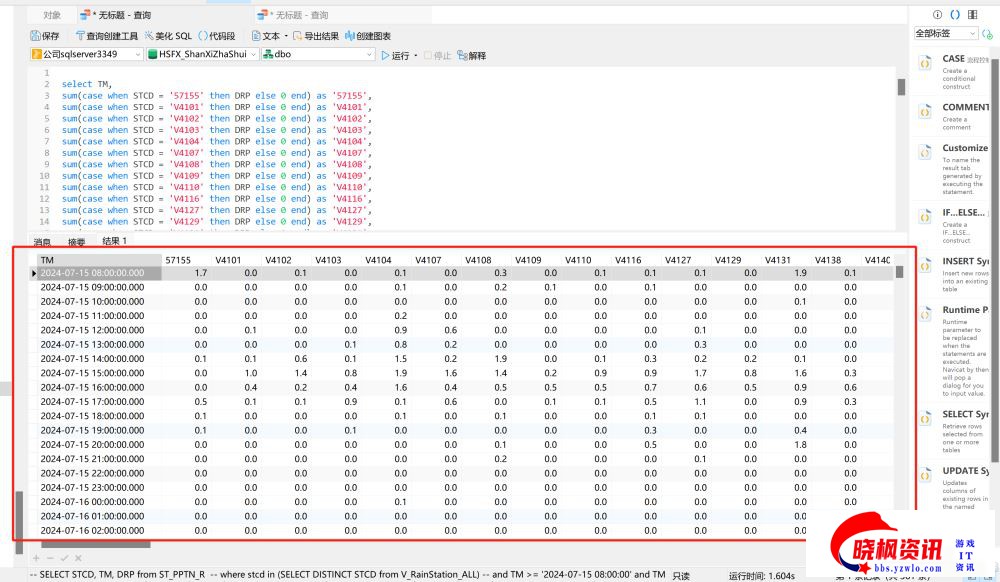This screenshot has width=1000, height=582.
Task: Click the COMMENT snippet title
Action: (966, 107)
